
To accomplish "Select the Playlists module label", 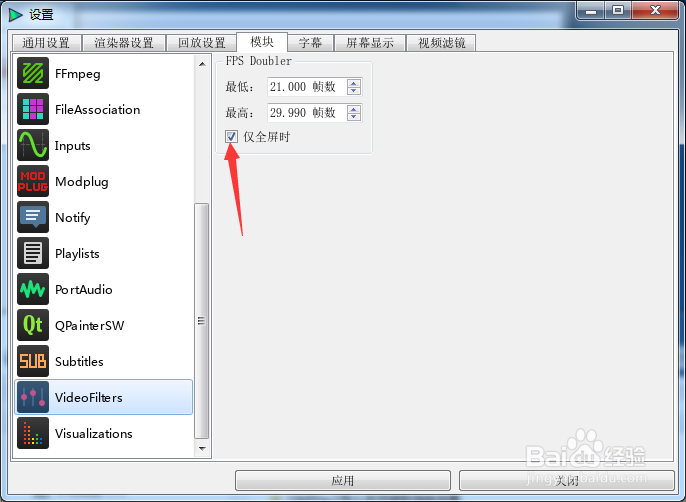I will click(77, 254).
